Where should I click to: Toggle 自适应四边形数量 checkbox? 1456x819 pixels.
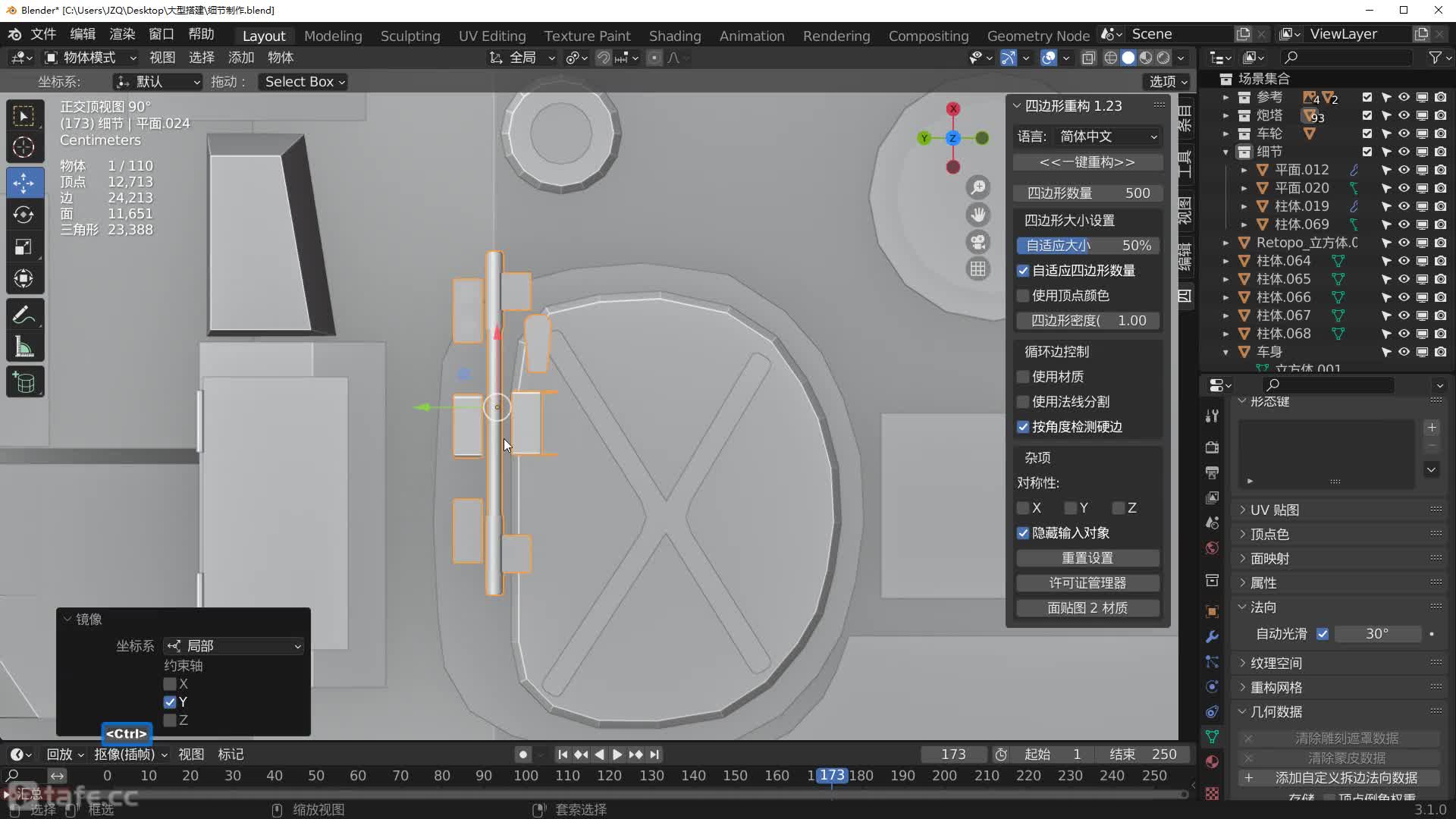1023,271
